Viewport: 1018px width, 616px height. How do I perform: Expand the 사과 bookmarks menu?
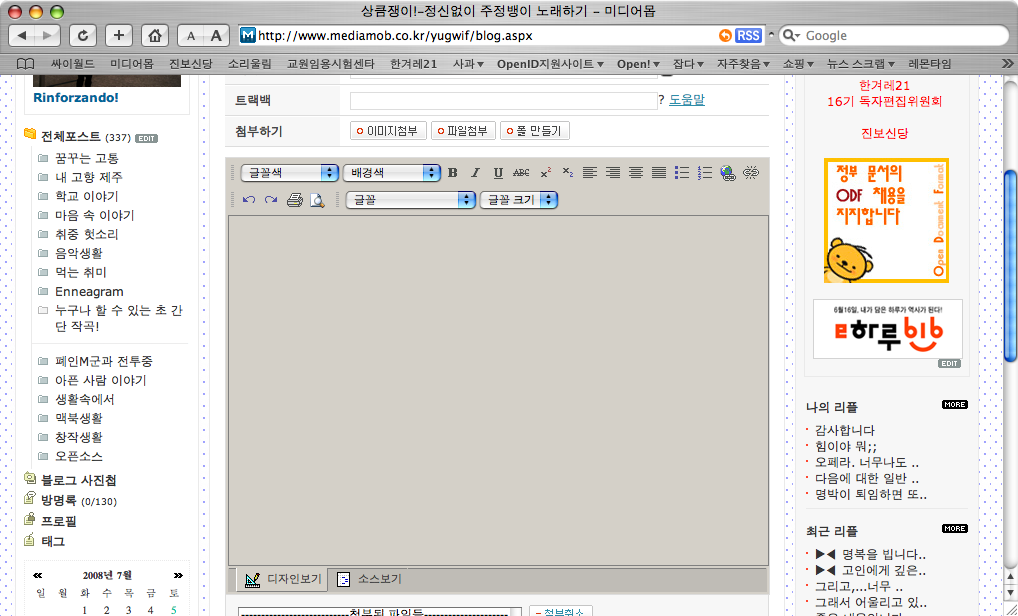coord(468,64)
